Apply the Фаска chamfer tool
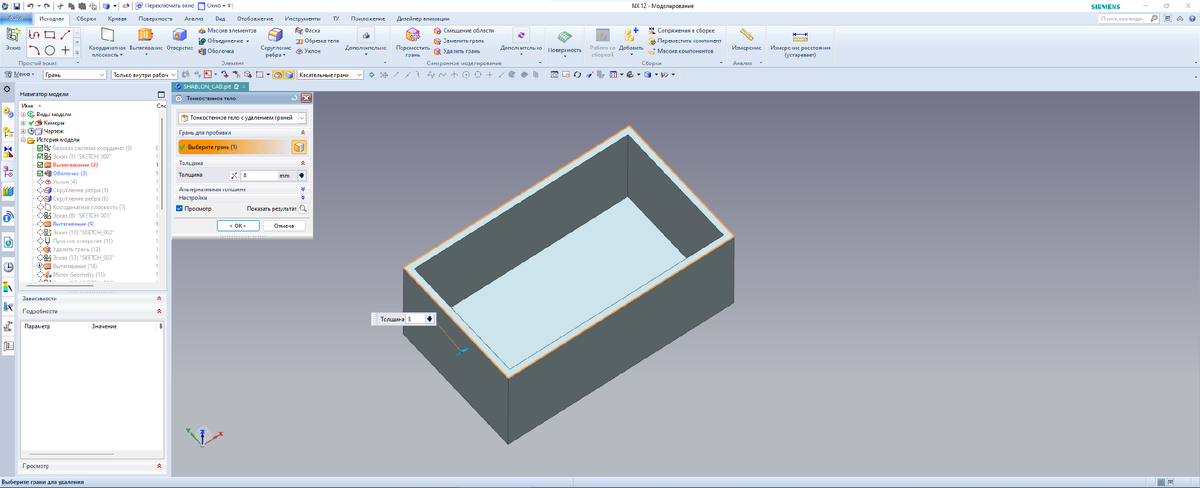This screenshot has height=488, width=1200. (308, 30)
